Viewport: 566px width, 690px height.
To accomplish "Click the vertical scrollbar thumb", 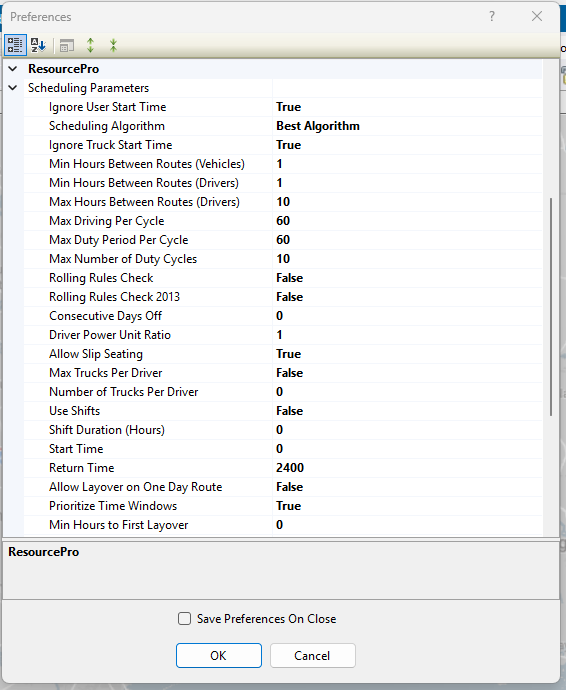I will [551, 307].
